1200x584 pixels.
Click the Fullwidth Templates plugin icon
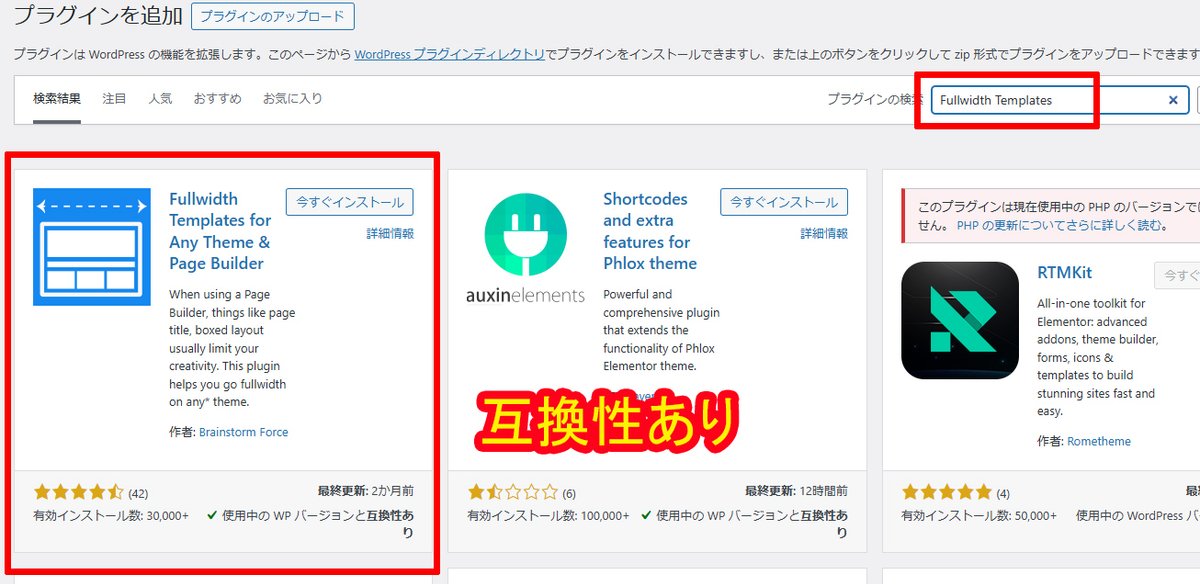(x=92, y=247)
